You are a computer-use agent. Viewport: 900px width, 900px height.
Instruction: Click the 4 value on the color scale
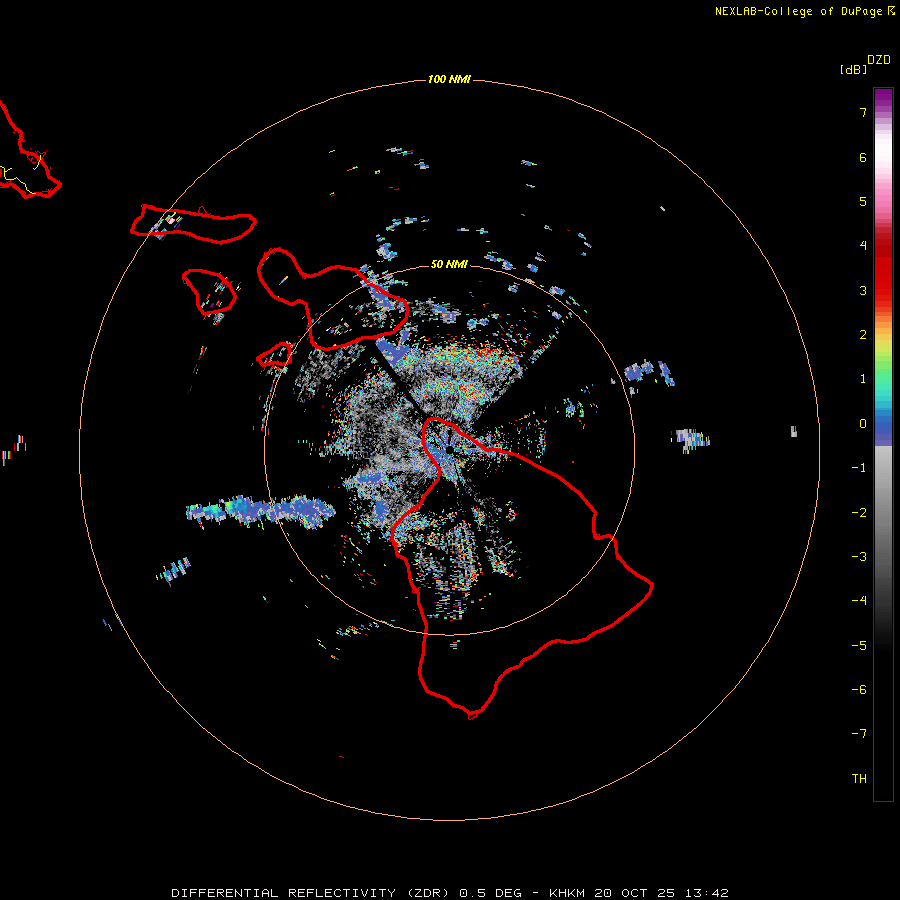[x=863, y=246]
